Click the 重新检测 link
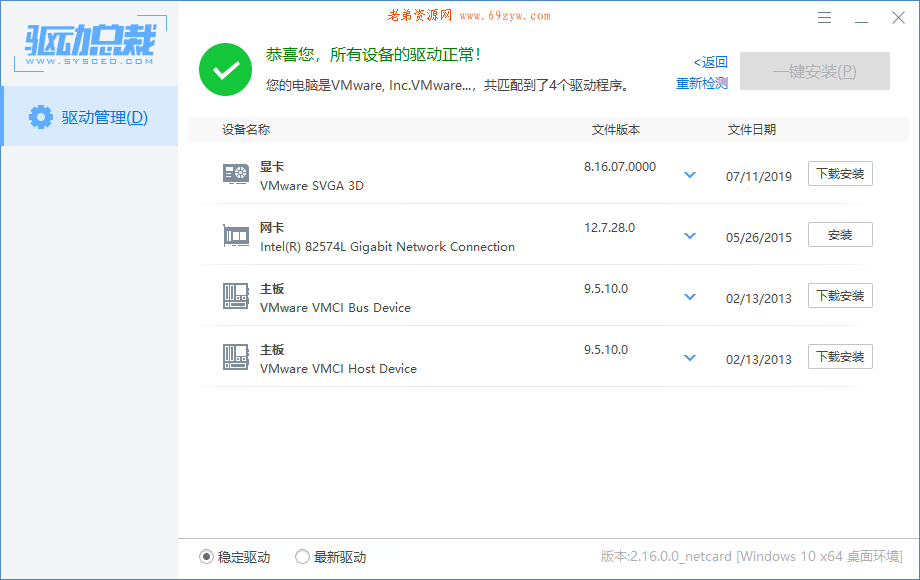Viewport: 920px width, 580px height. (x=702, y=83)
